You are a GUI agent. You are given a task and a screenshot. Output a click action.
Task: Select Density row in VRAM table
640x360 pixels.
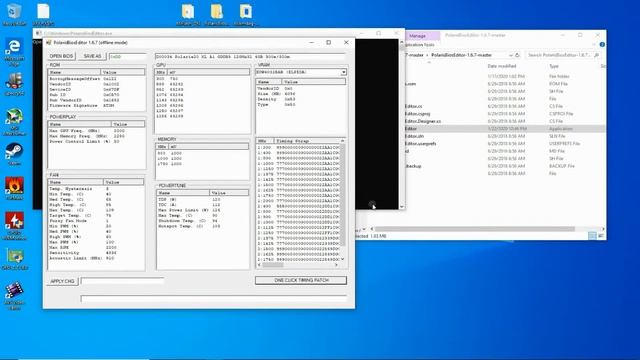click(x=301, y=99)
